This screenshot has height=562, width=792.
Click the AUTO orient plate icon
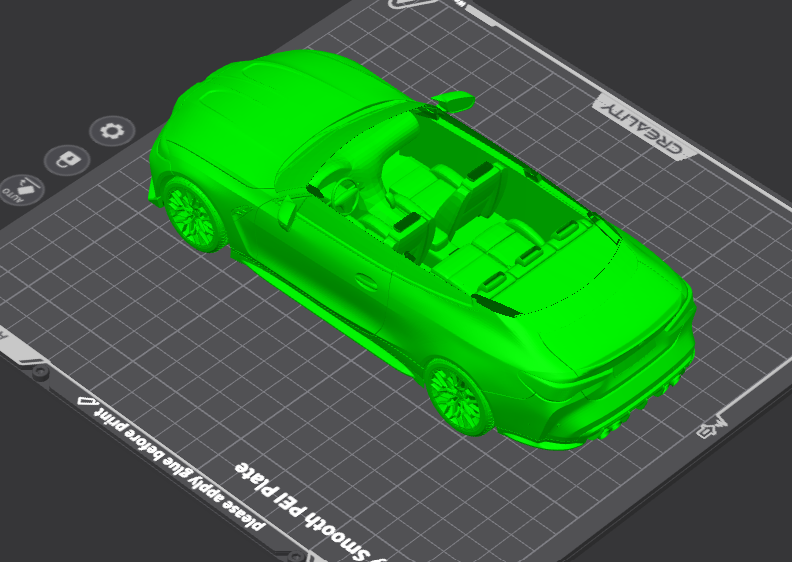[x=21, y=190]
